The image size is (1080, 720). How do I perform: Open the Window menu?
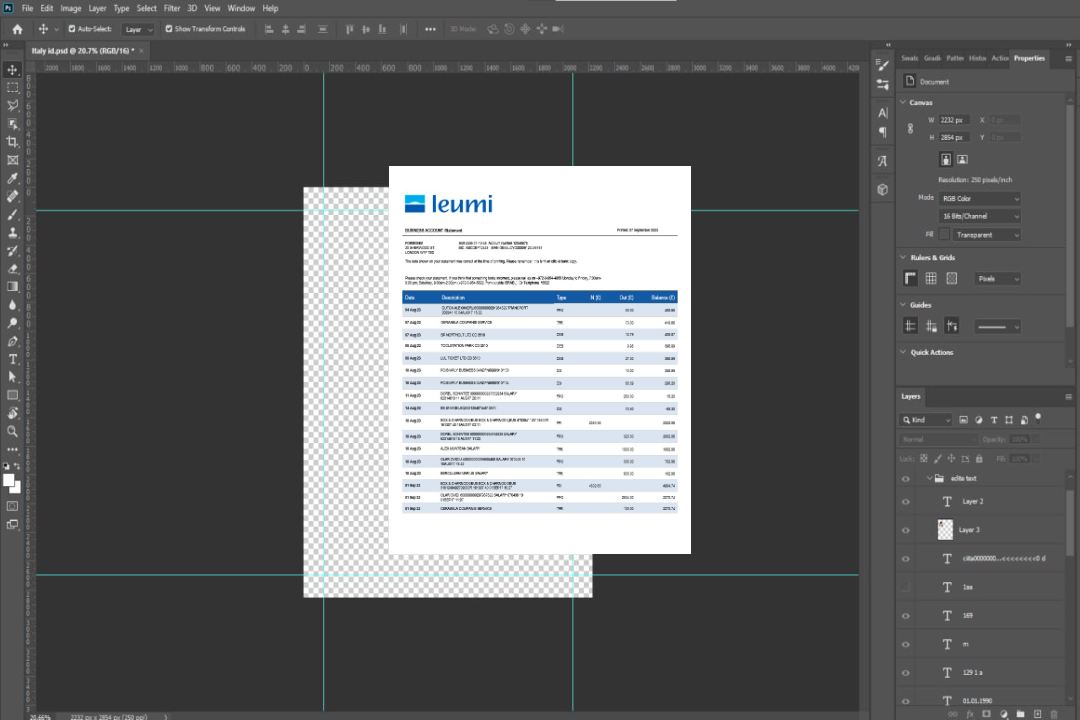241,8
